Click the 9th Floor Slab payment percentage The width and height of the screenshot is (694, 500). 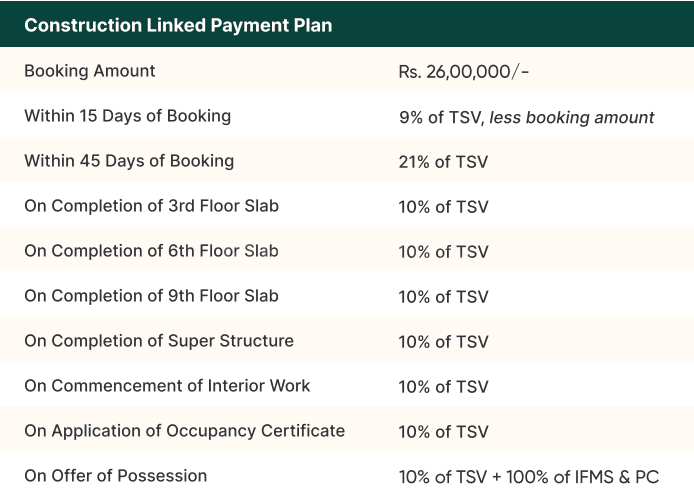(x=443, y=297)
